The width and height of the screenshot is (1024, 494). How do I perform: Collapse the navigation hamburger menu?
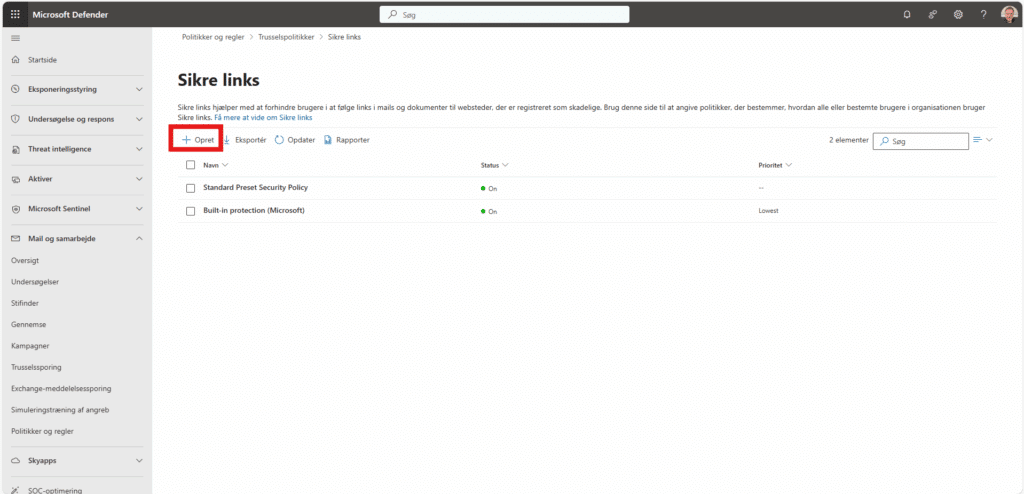pos(16,38)
